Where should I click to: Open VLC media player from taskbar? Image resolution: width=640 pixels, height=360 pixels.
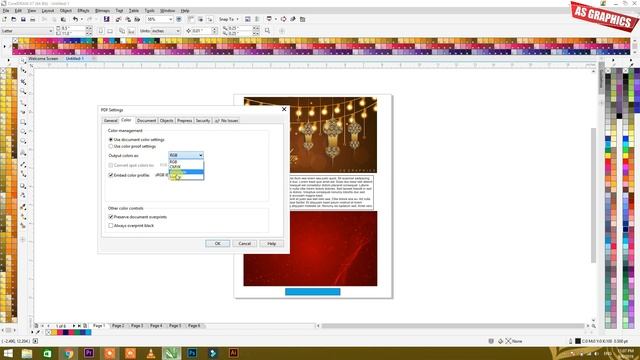coord(151,353)
